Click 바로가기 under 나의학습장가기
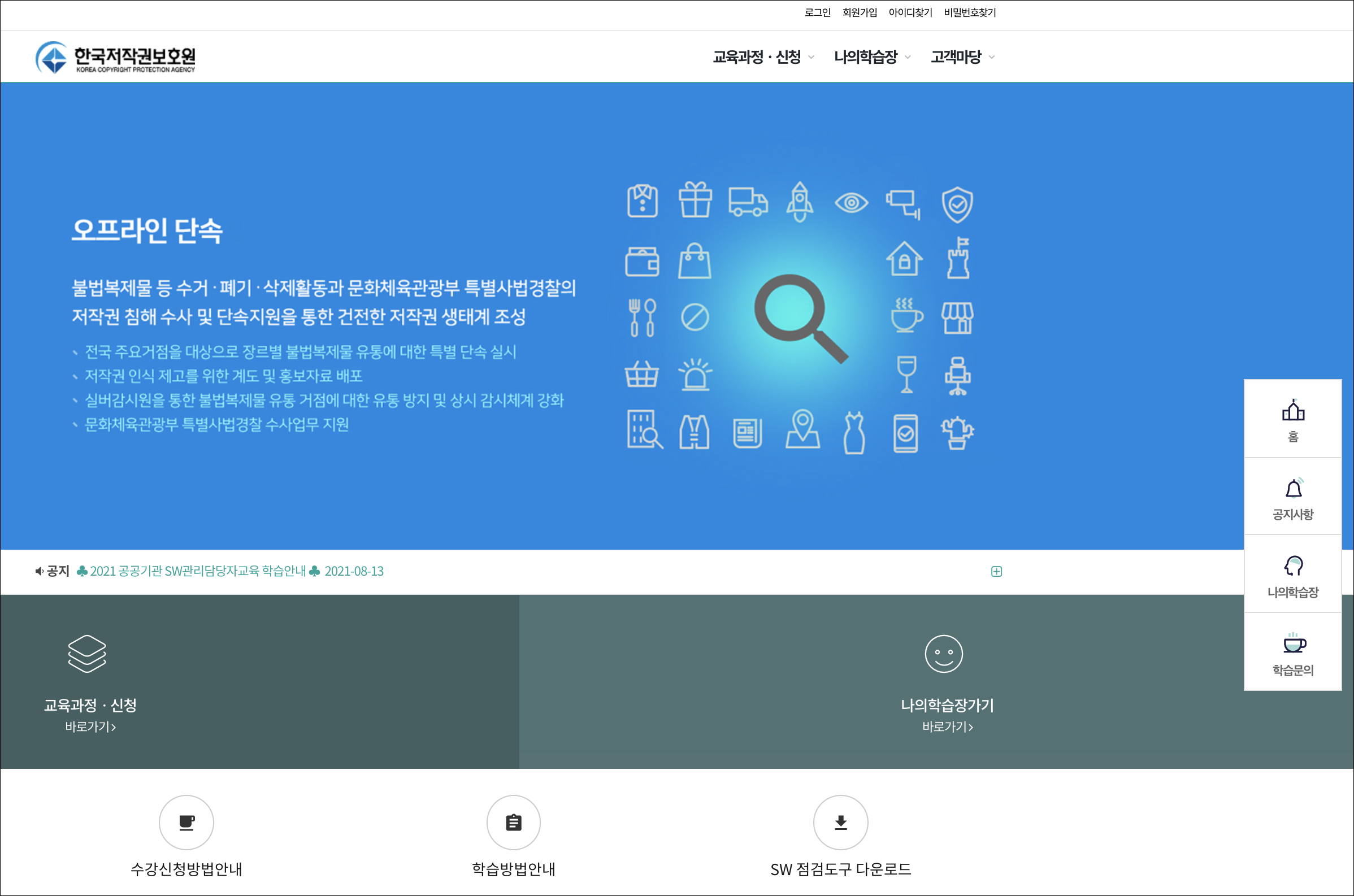The image size is (1354, 896). tap(947, 727)
